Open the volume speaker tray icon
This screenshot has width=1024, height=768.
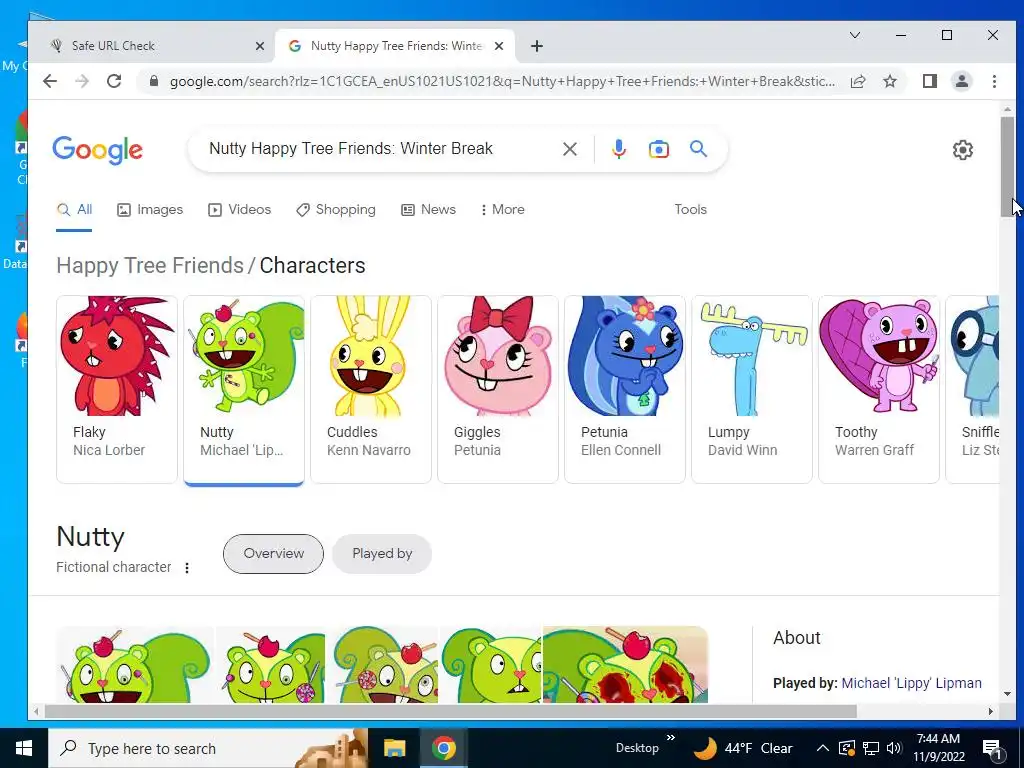point(894,748)
